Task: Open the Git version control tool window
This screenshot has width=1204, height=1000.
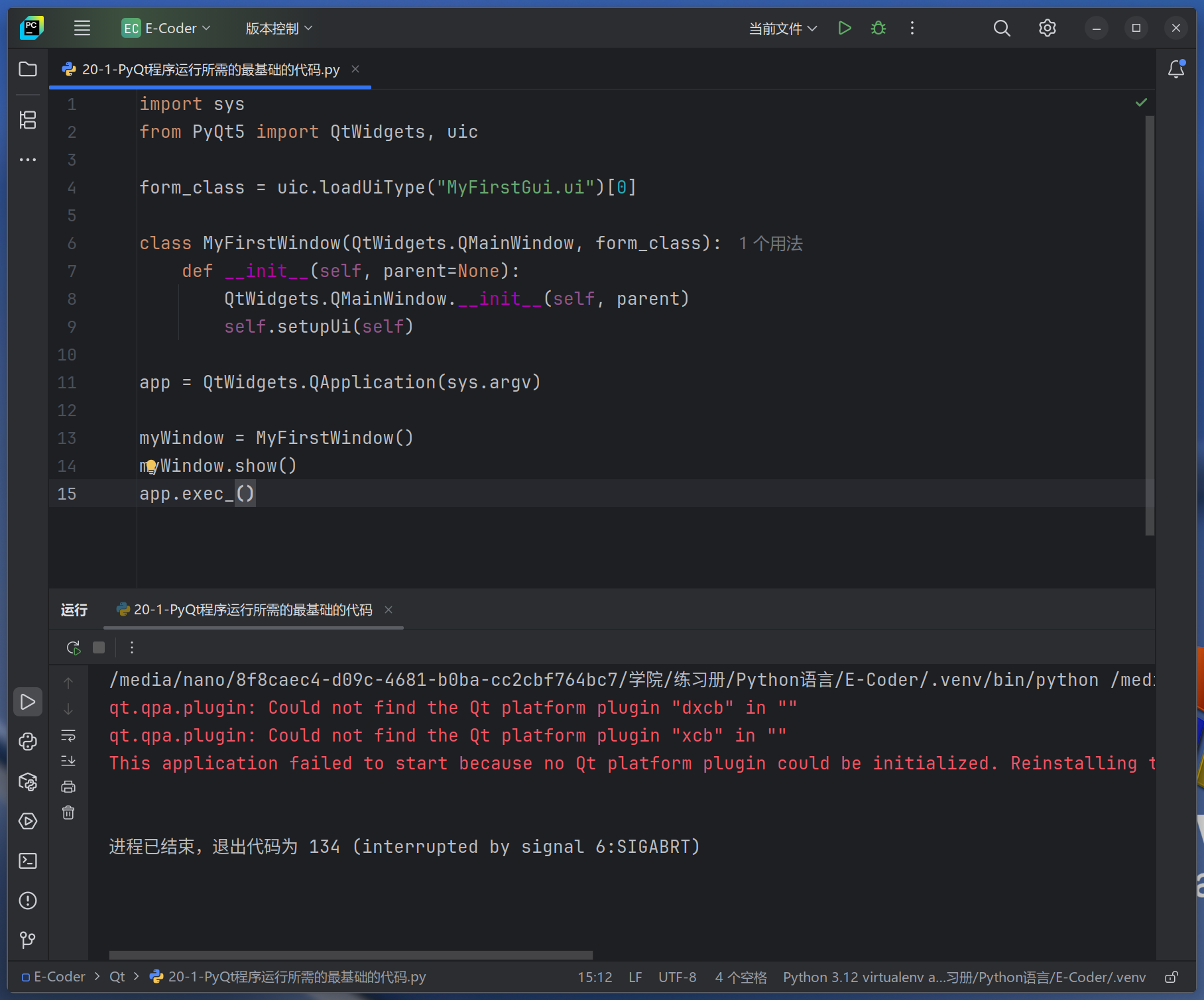Action: [28, 940]
